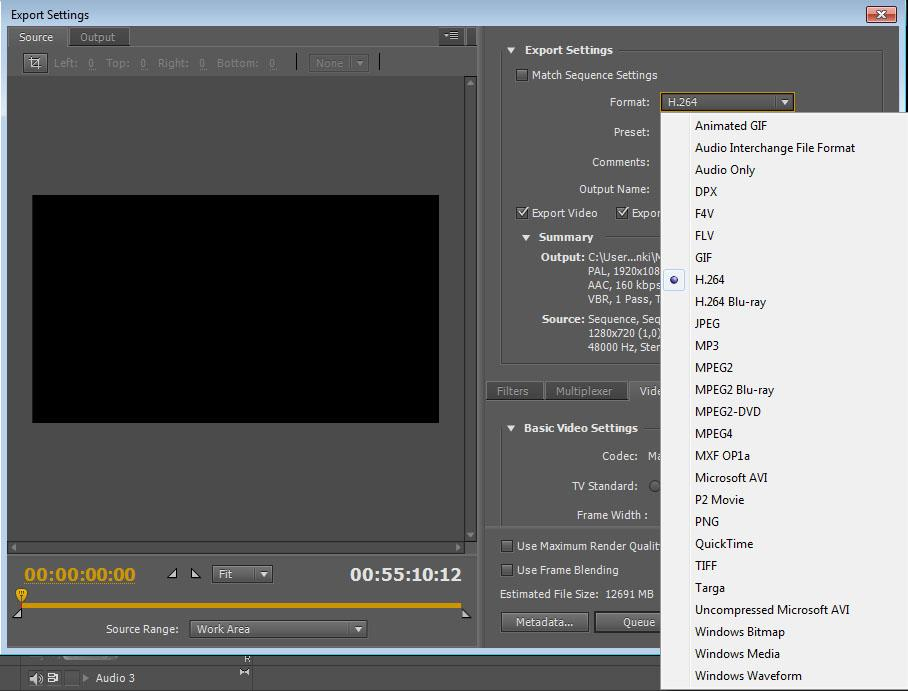Switch to the Output tab

coord(97,37)
